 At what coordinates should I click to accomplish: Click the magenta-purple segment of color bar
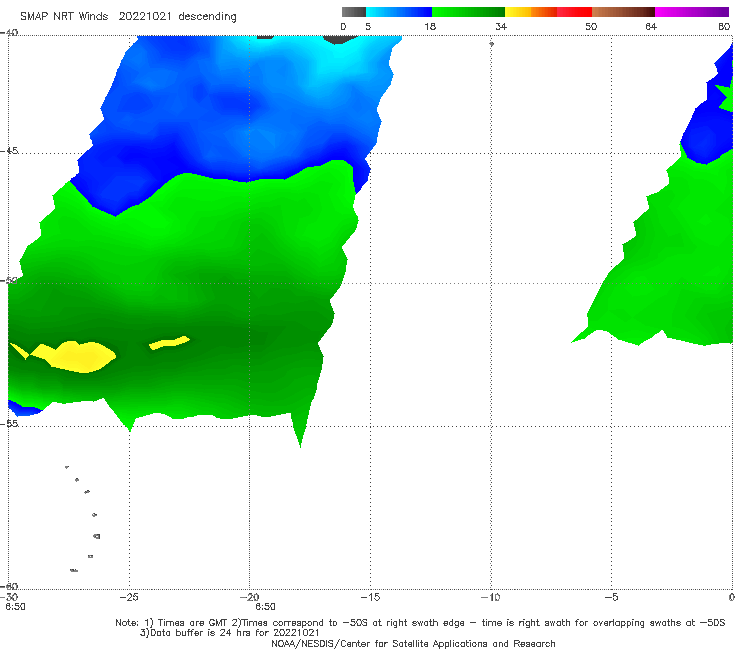pyautogui.click(x=692, y=12)
